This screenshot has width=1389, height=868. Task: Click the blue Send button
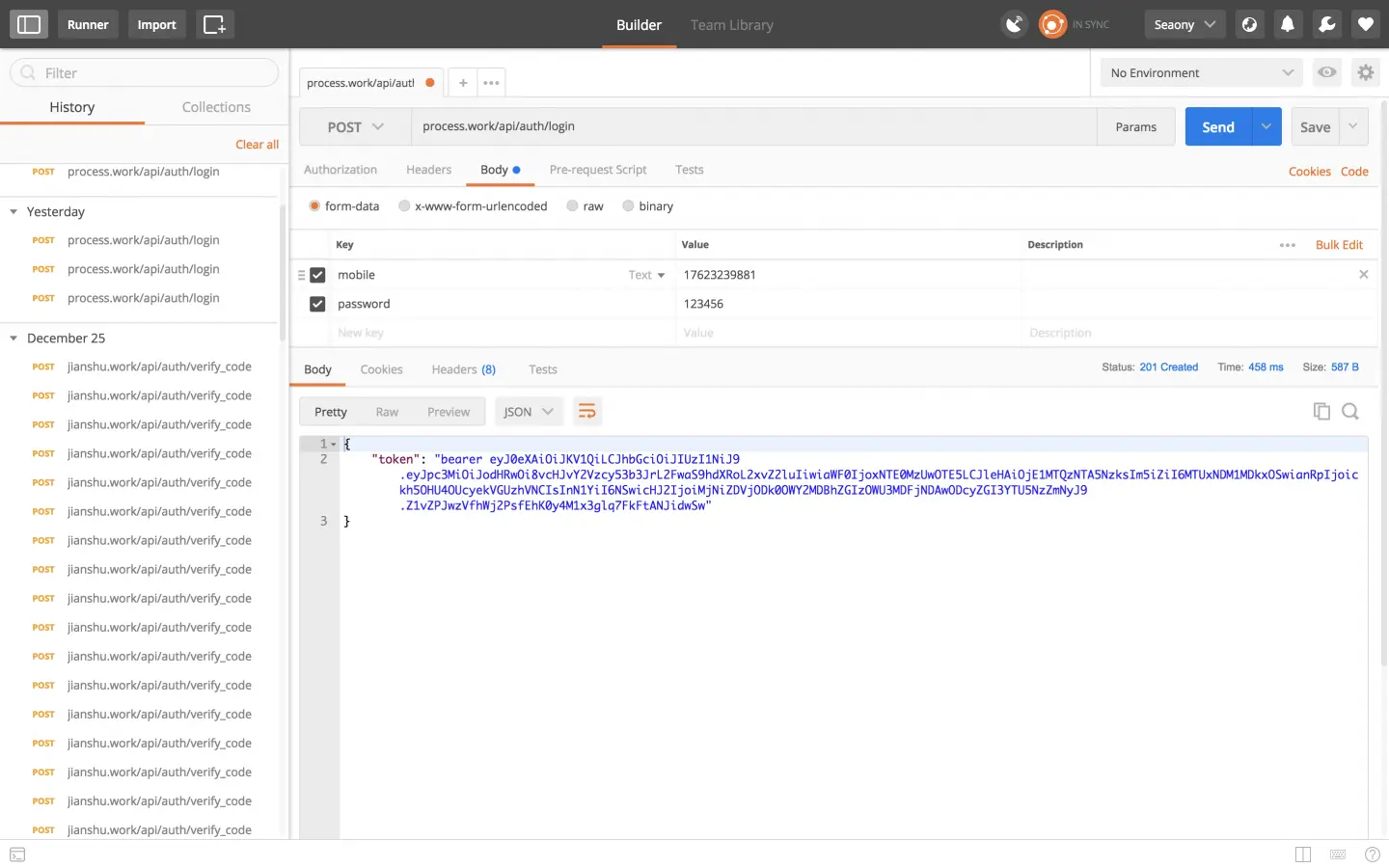[x=1218, y=126]
